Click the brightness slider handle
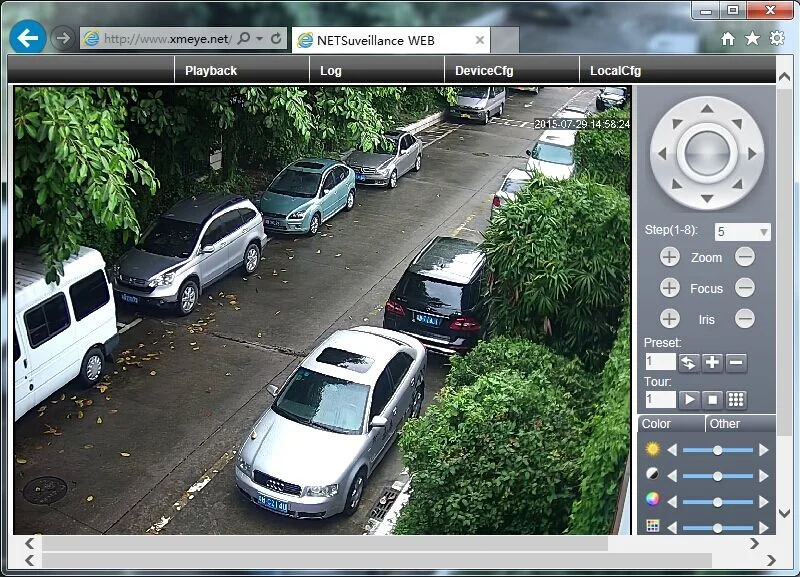The height and width of the screenshot is (577, 800). (717, 450)
